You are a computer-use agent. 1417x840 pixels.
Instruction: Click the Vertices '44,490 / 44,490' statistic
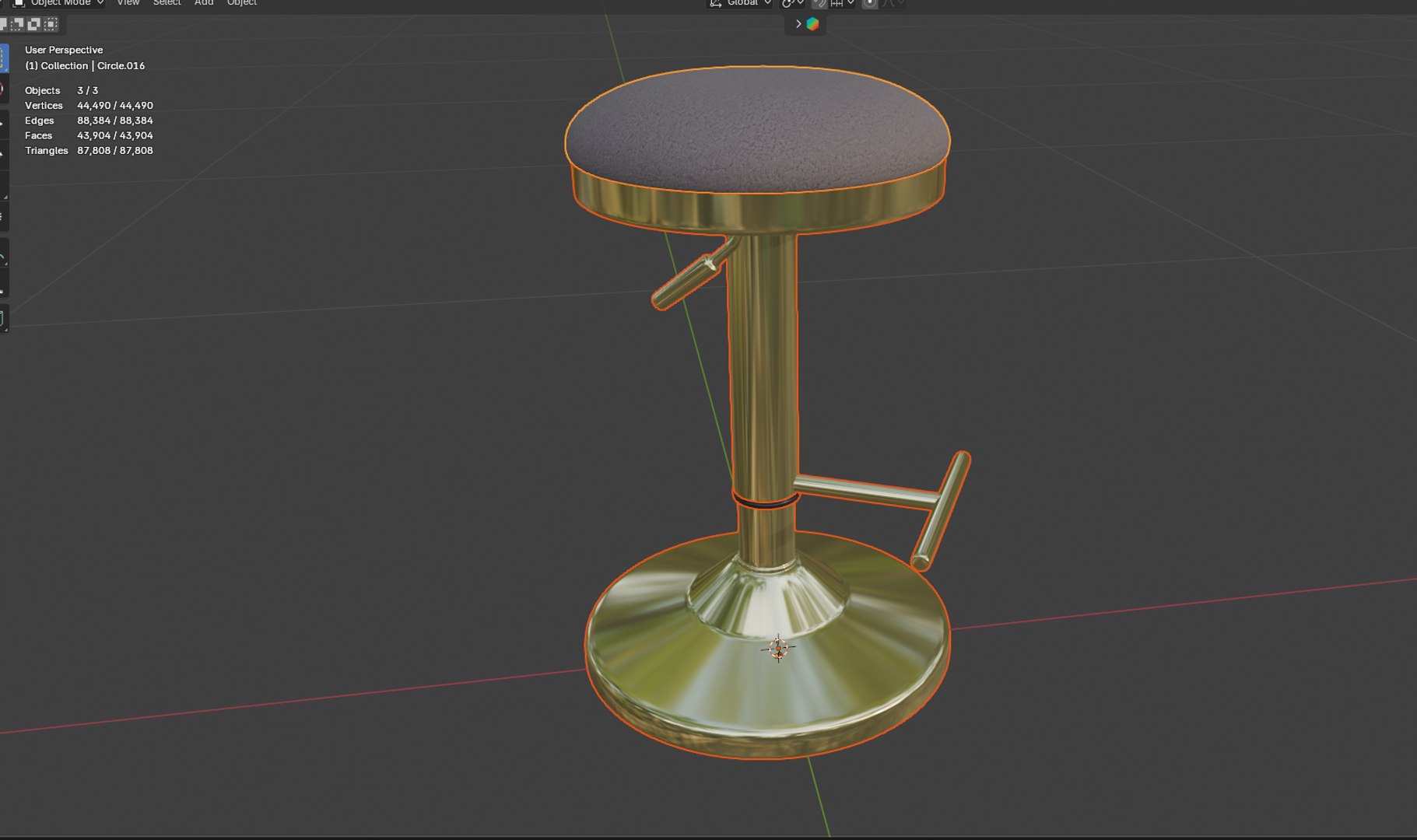coord(115,106)
